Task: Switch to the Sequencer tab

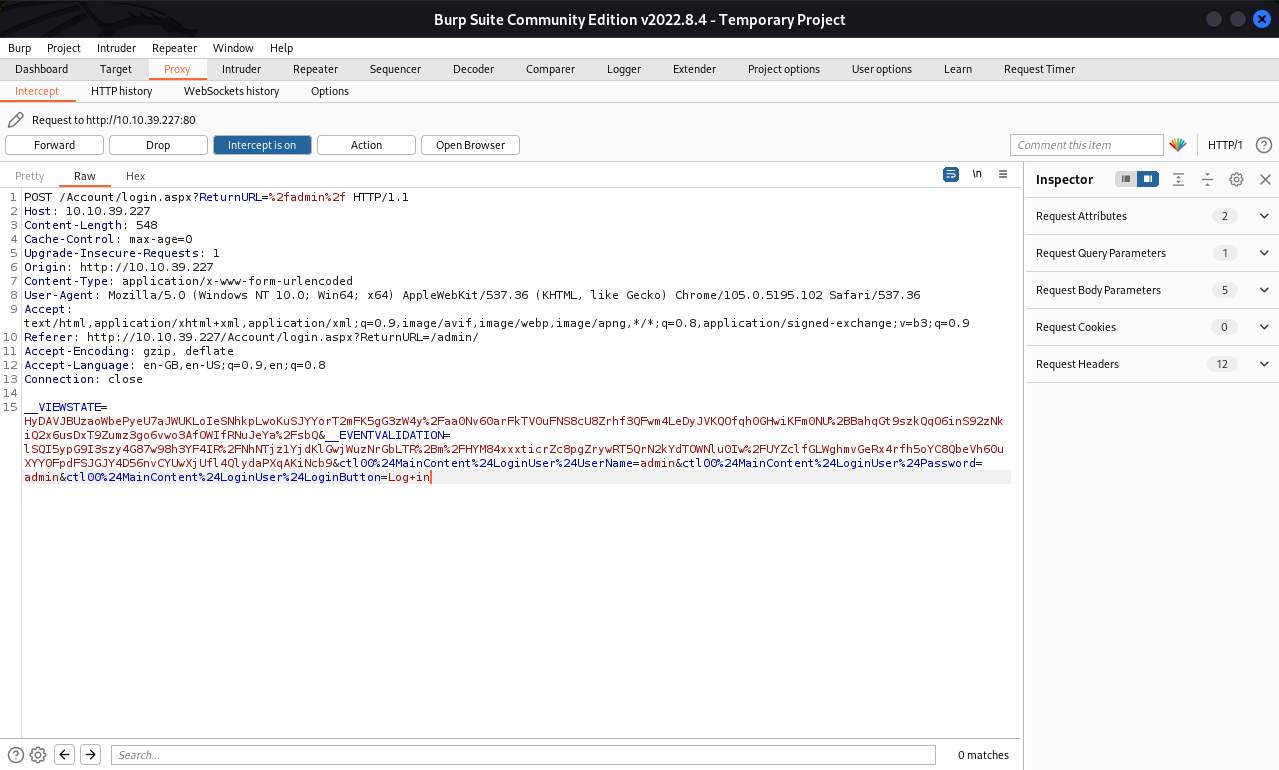Action: 395,69
